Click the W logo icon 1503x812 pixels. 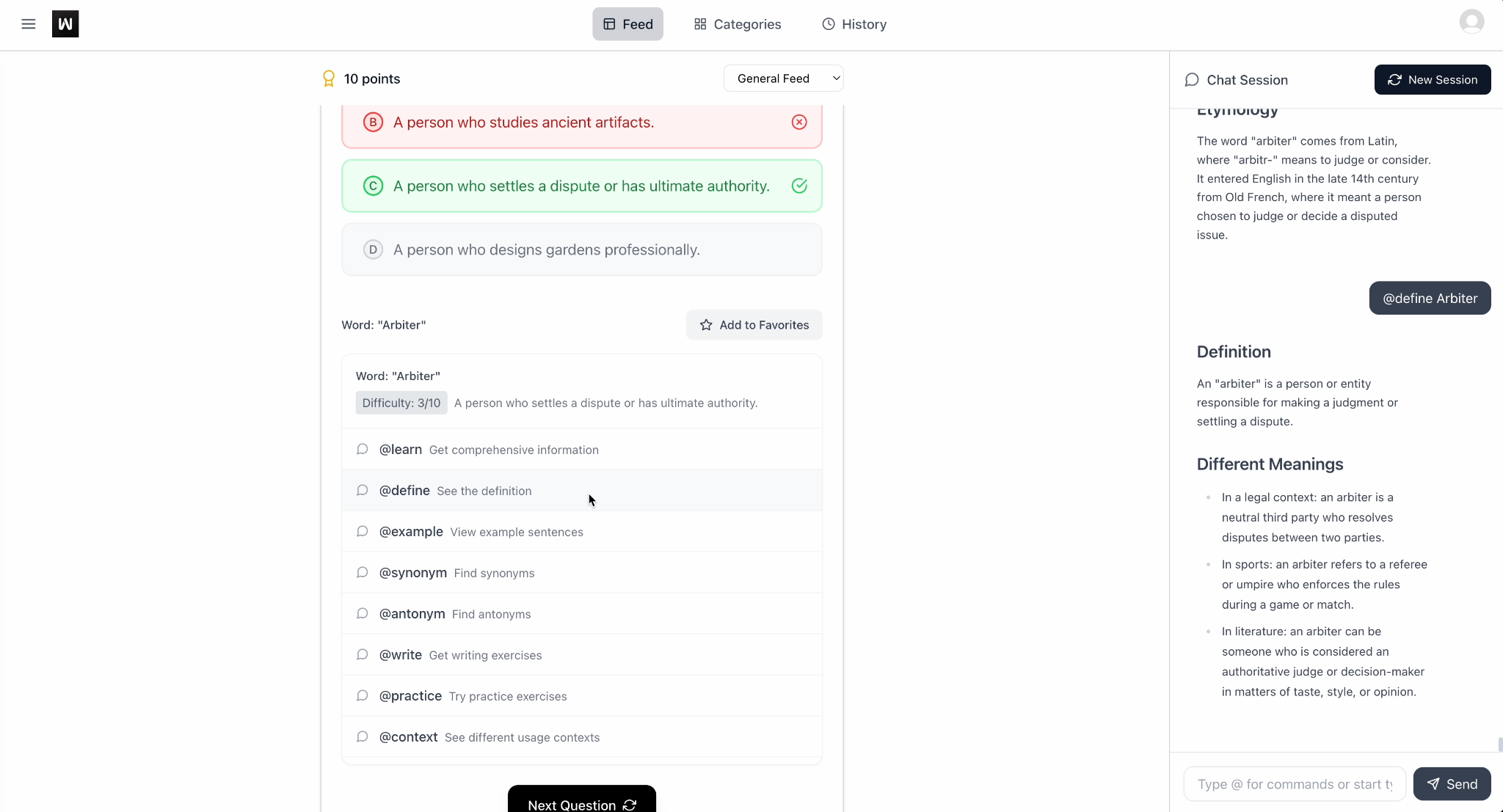[x=65, y=24]
